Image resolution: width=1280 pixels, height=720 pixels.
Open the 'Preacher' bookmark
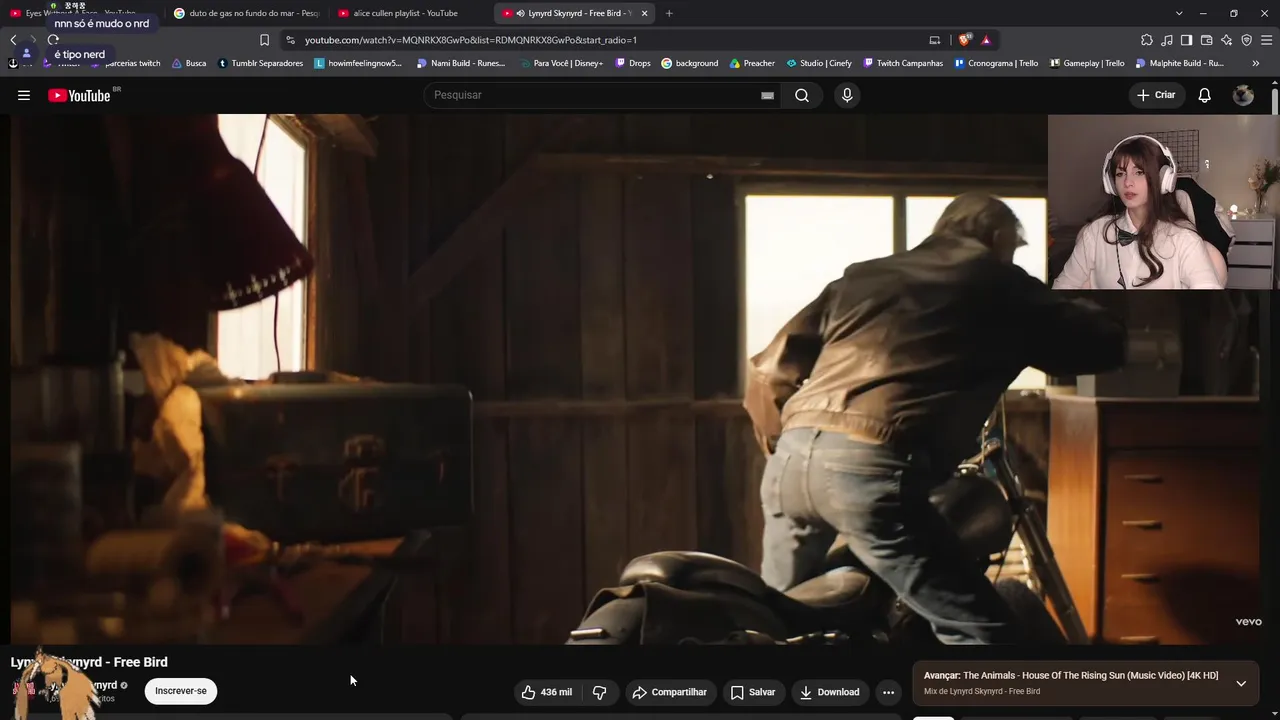752,63
